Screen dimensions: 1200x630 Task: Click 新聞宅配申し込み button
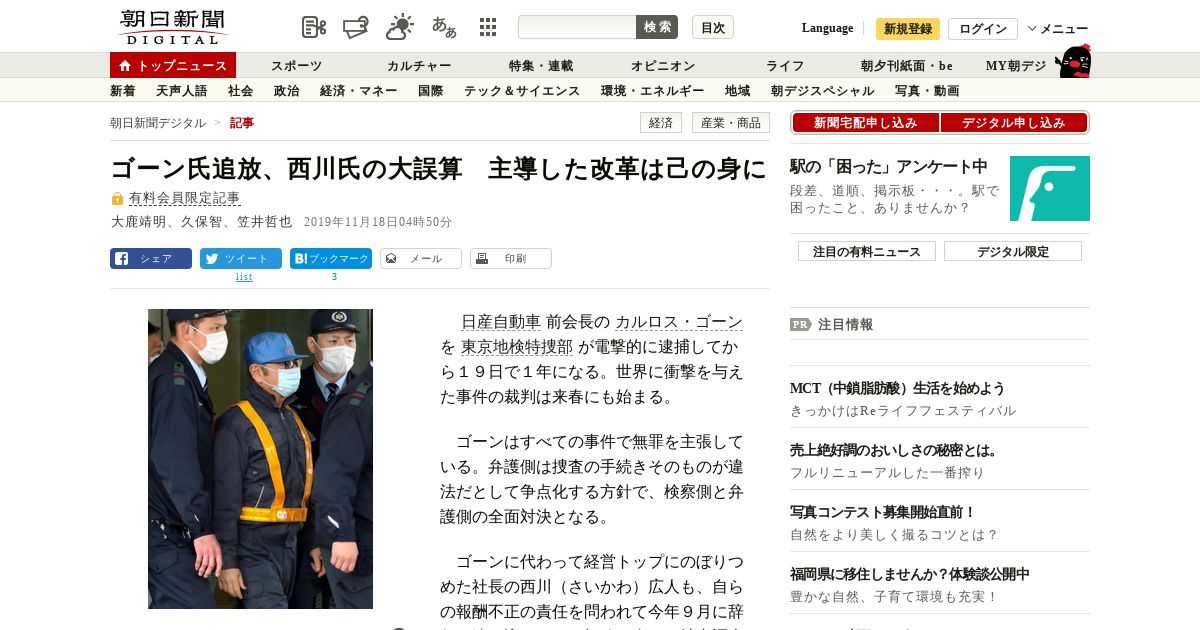[x=865, y=122]
